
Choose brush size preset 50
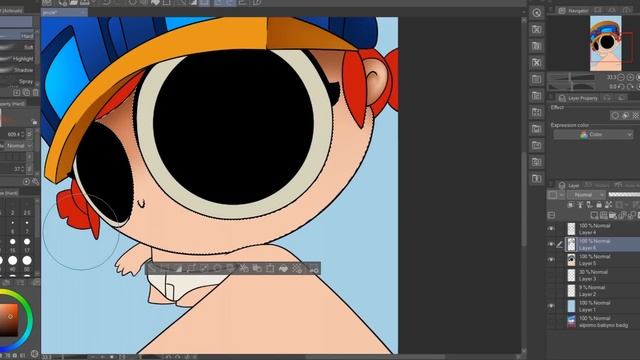point(27,263)
